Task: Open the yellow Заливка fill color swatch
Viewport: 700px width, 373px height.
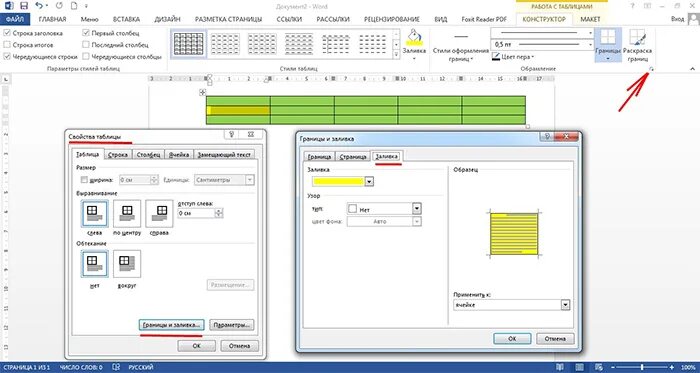Action: coord(343,182)
